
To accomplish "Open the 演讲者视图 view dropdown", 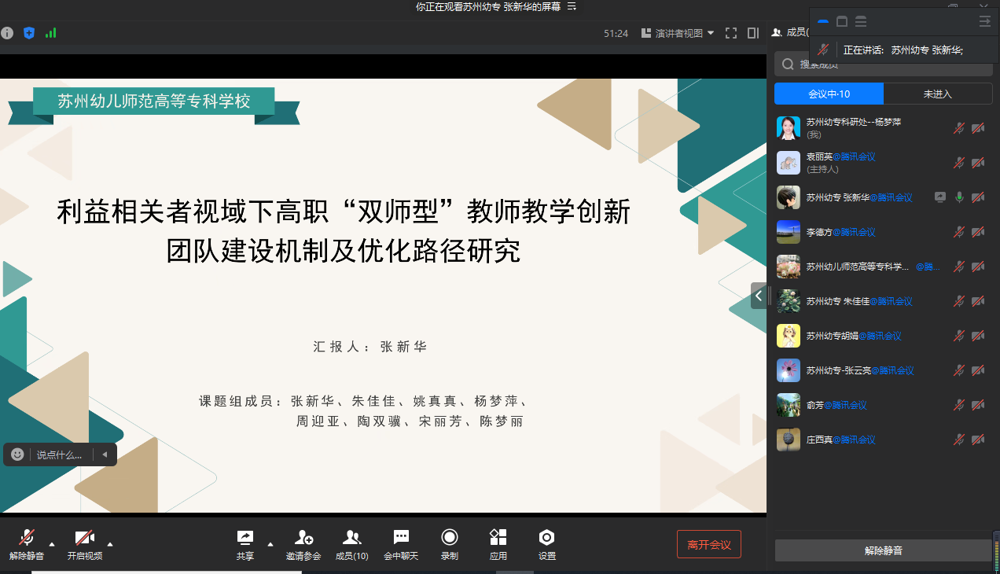I will coord(678,33).
